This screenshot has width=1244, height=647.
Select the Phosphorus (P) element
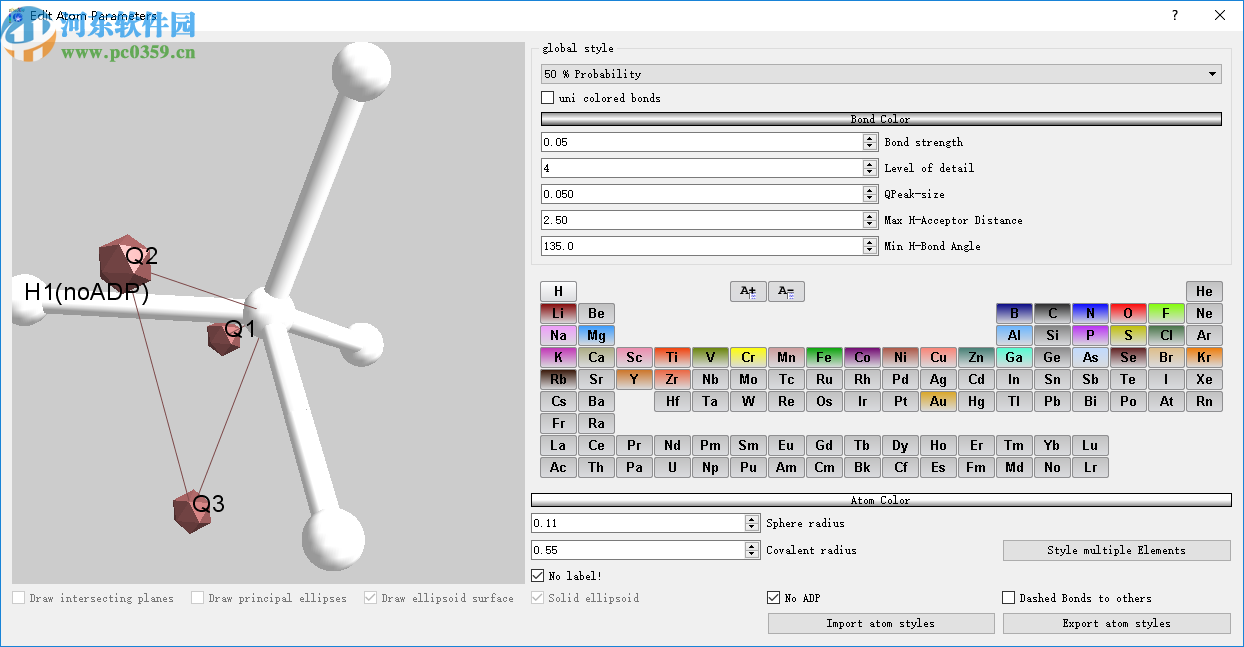pyautogui.click(x=1090, y=335)
